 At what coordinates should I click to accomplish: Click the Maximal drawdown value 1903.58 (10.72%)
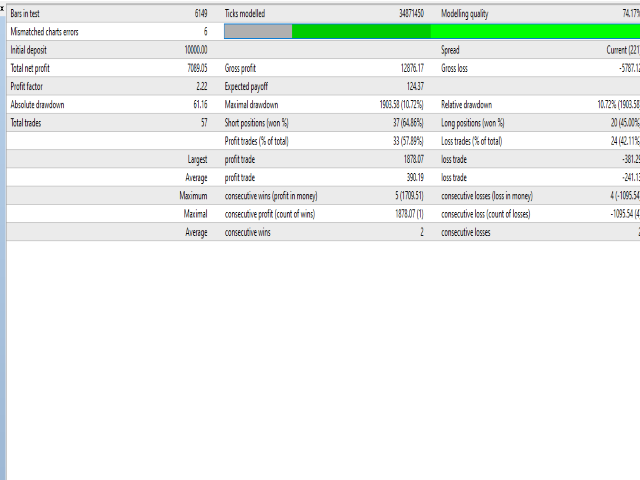[x=394, y=104]
